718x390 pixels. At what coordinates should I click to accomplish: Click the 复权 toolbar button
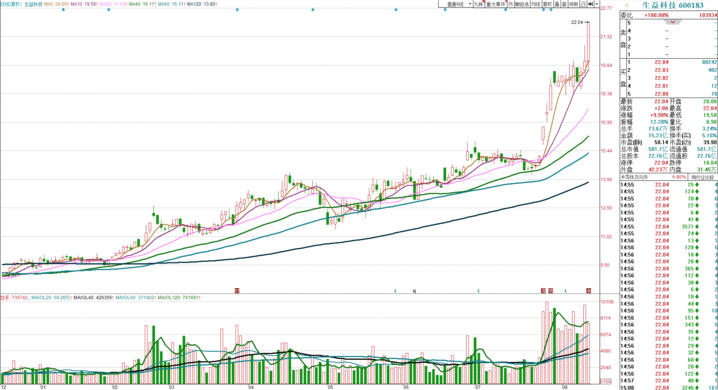pyautogui.click(x=547, y=4)
